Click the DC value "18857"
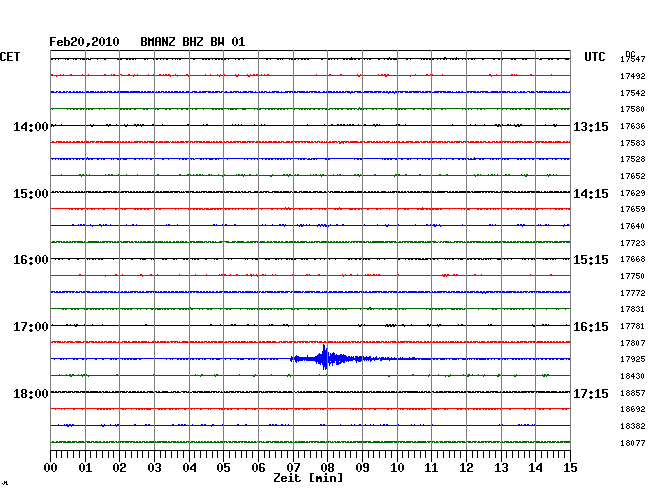Viewport: 650px width, 494px height. (x=633, y=393)
